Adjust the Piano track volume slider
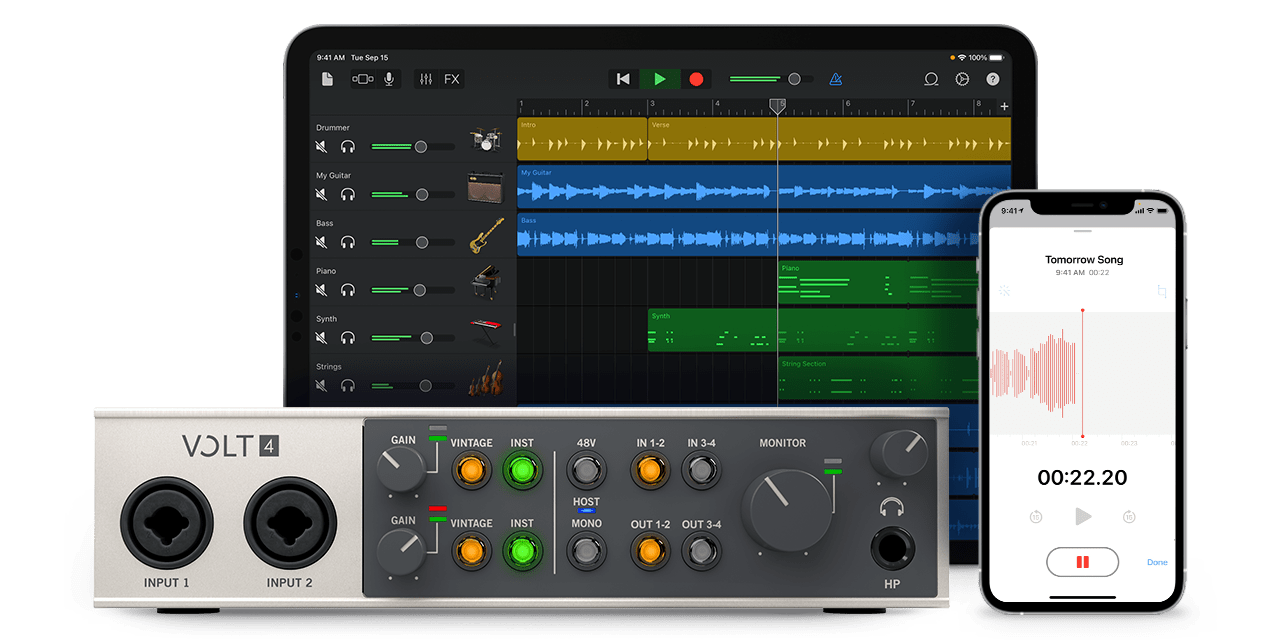Screen dimensions: 1280x640 (x=420, y=290)
